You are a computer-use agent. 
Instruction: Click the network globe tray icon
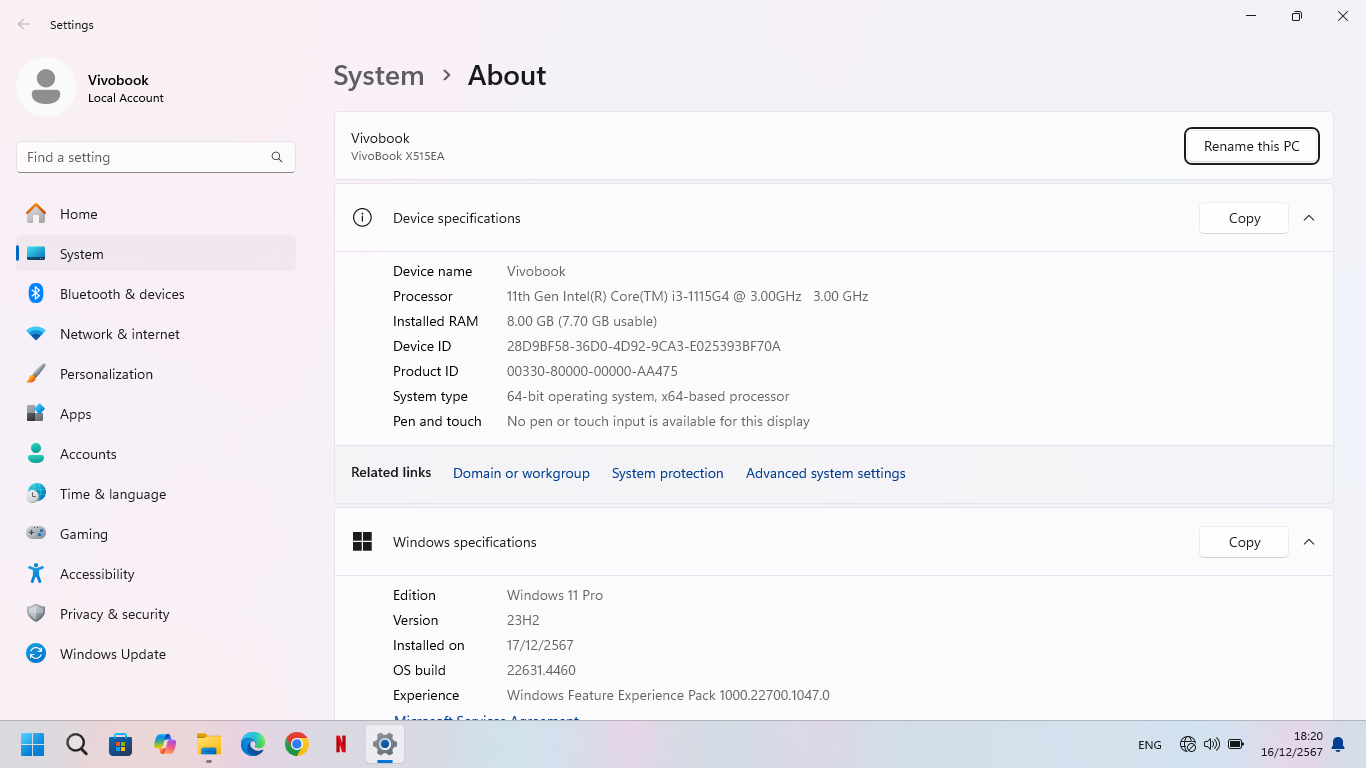pos(1188,744)
